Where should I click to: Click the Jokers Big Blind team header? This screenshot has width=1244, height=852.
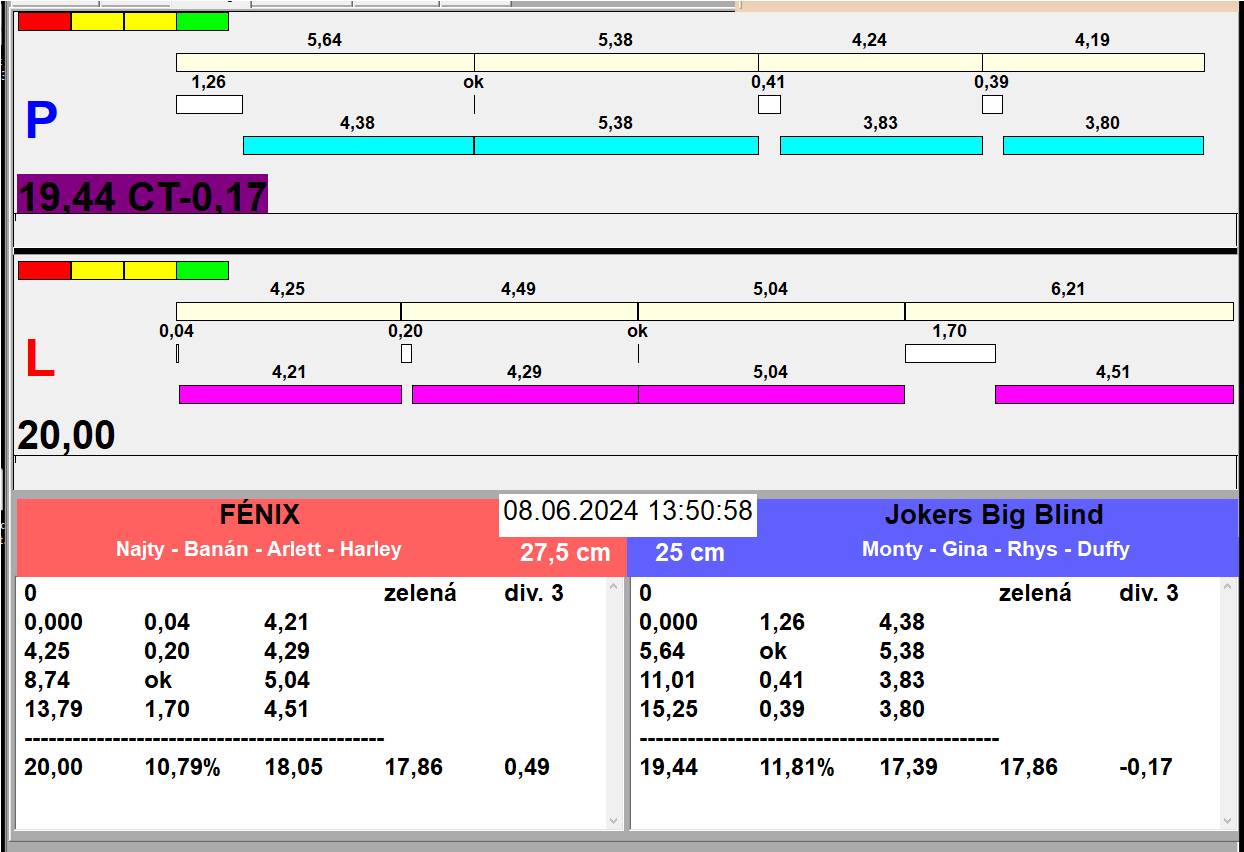(x=994, y=516)
